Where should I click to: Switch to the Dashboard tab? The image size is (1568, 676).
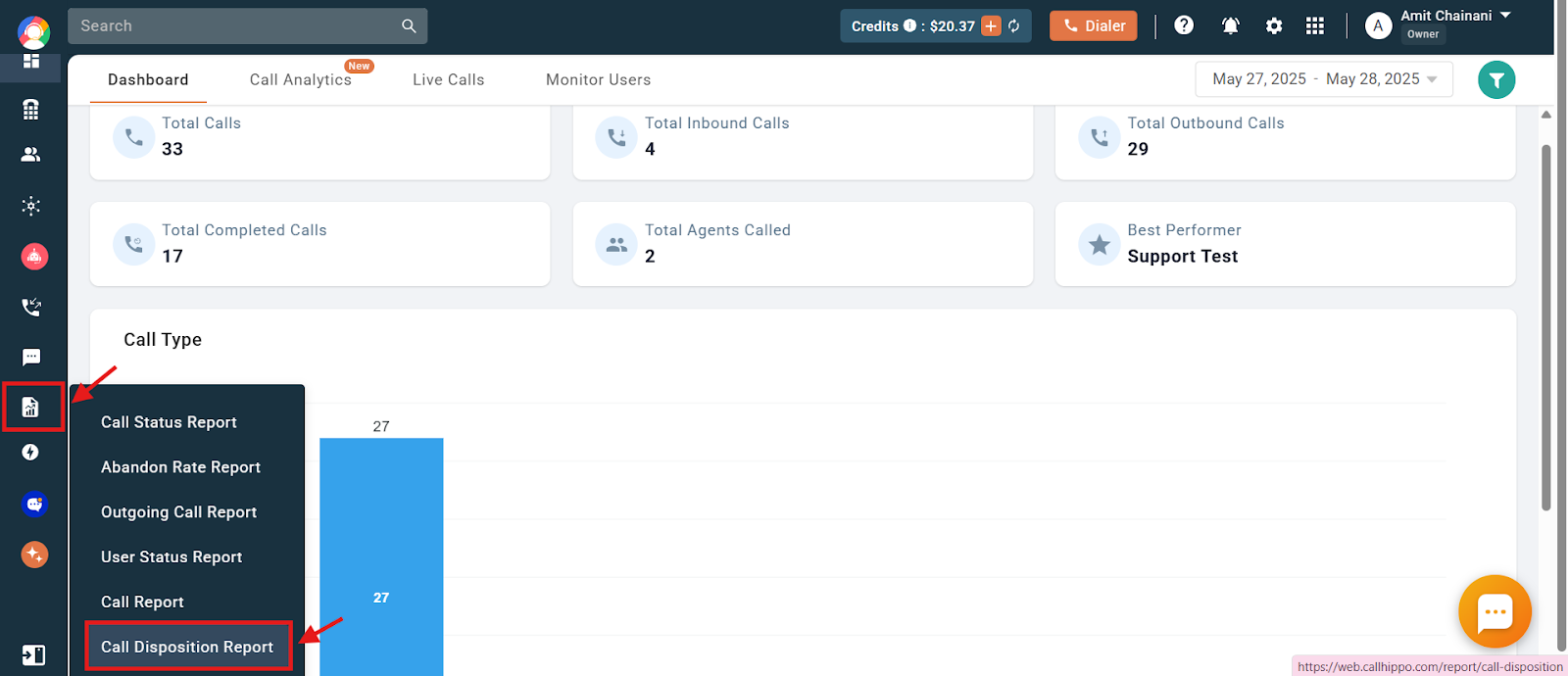(148, 79)
